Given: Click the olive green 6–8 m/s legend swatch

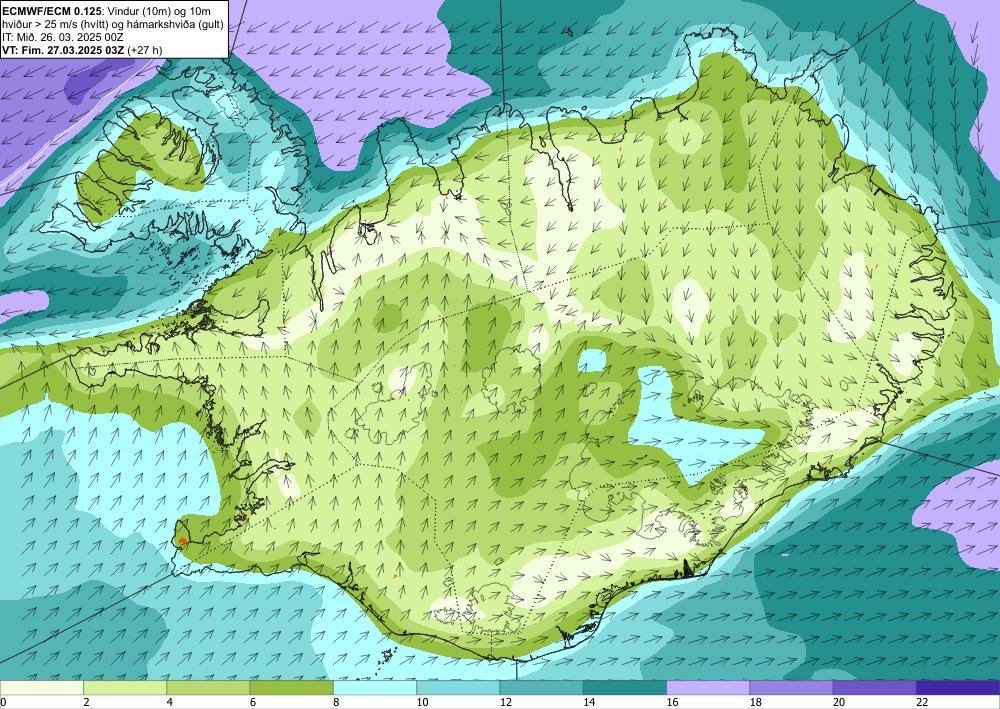Looking at the screenshot, I should pyautogui.click(x=291, y=687).
